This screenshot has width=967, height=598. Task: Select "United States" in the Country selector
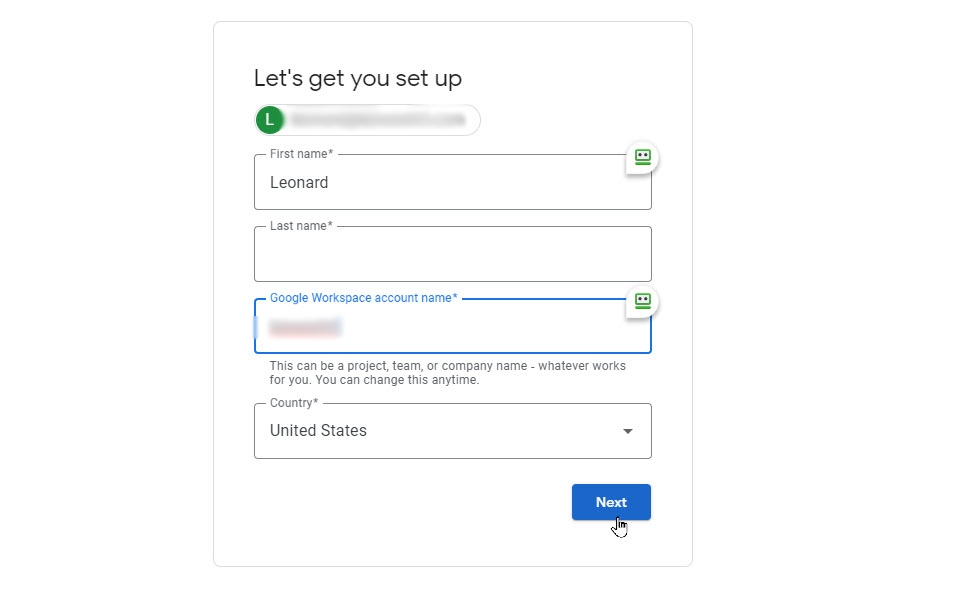(318, 430)
